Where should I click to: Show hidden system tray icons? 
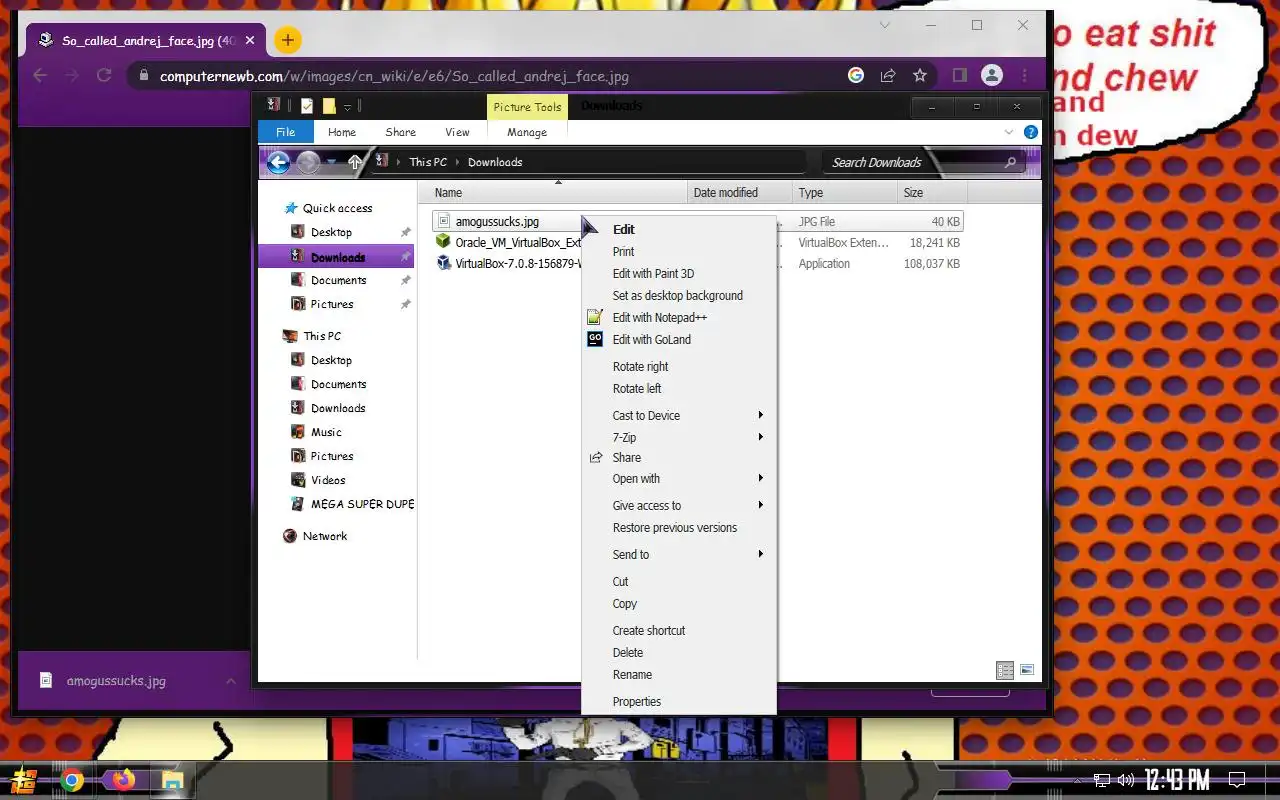pyautogui.click(x=1076, y=780)
